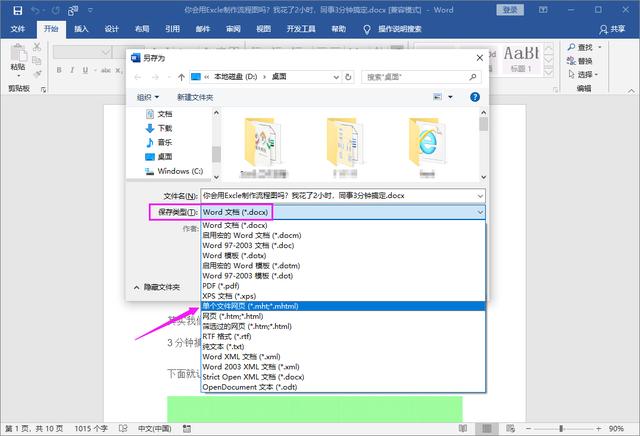Choose PDF (*.pdf) from the type list

343,286
